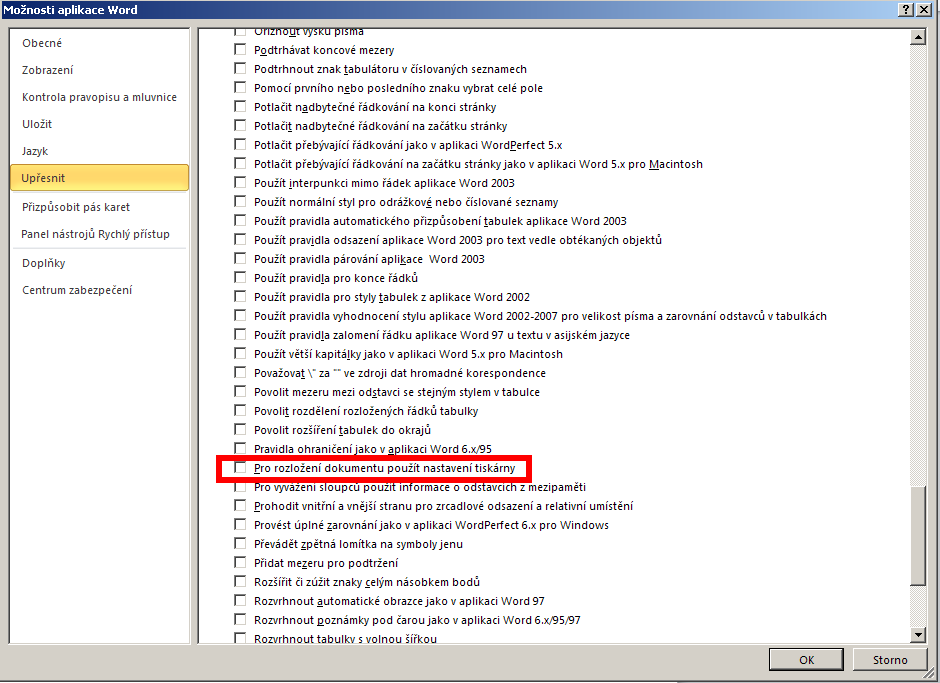Toggle Pomocí prvního nebo posledního znaku option
Screen dimensions: 940x683
coord(240,88)
